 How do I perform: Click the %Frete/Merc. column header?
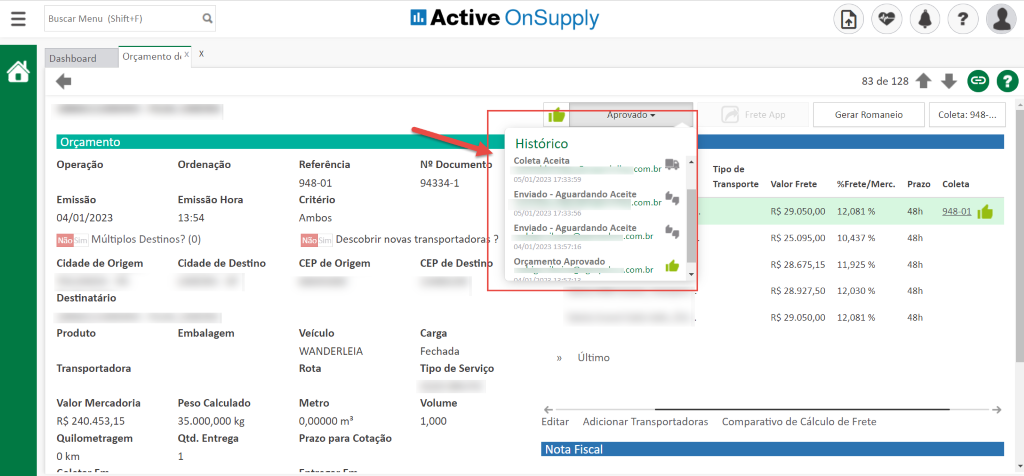click(866, 184)
